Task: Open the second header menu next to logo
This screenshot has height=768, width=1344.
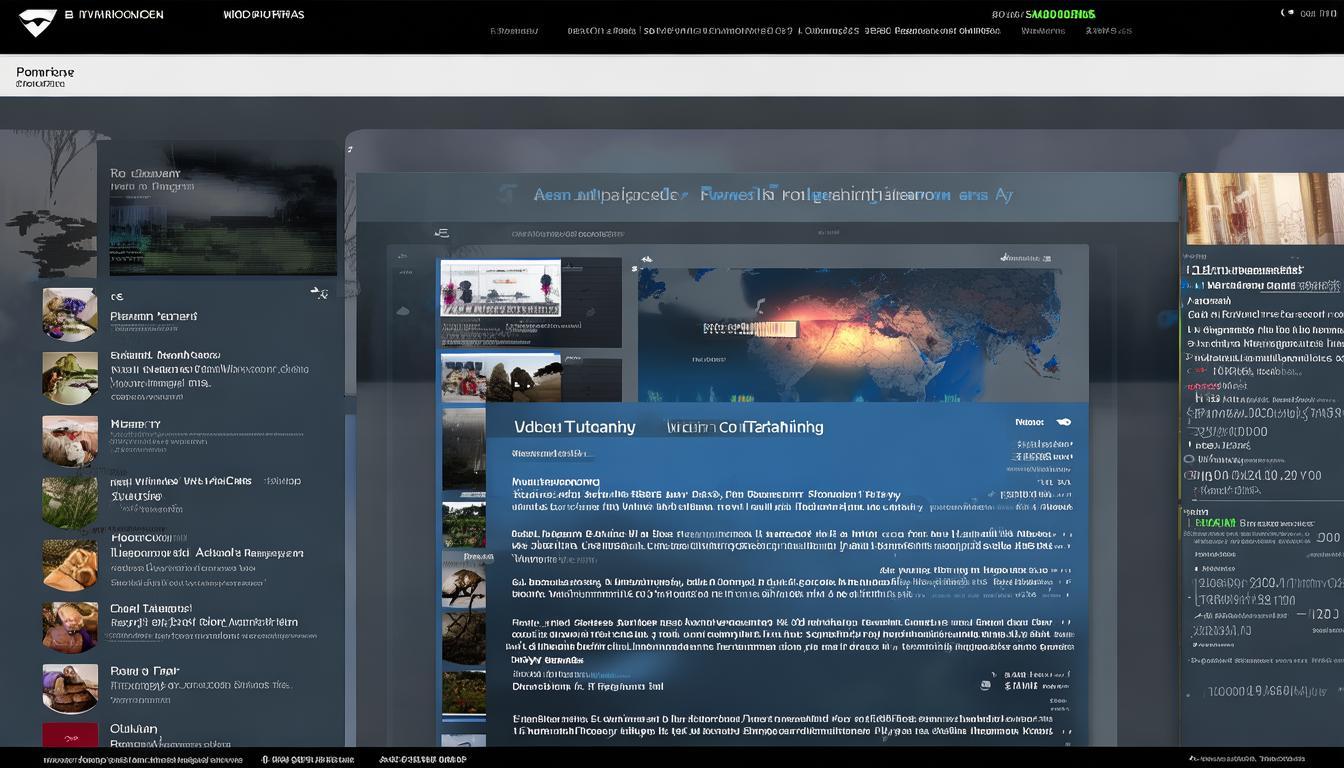Action: point(264,15)
